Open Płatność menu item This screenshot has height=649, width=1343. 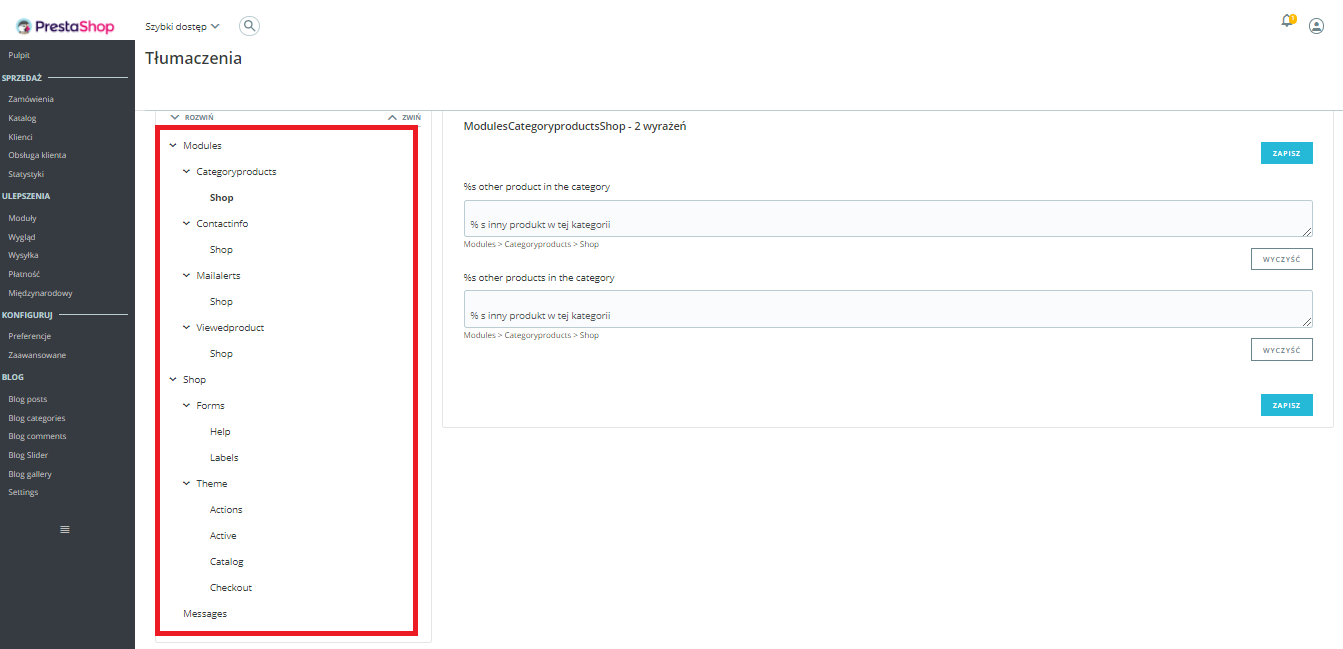(24, 274)
